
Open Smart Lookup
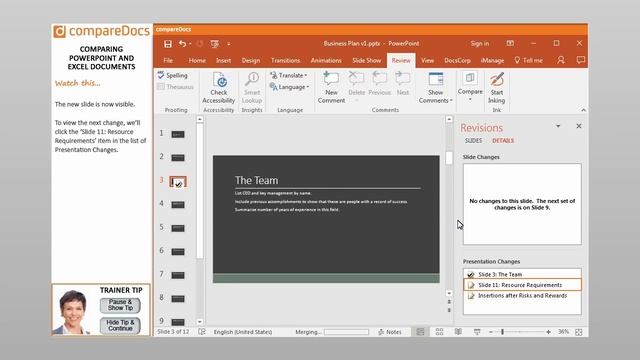(252, 88)
